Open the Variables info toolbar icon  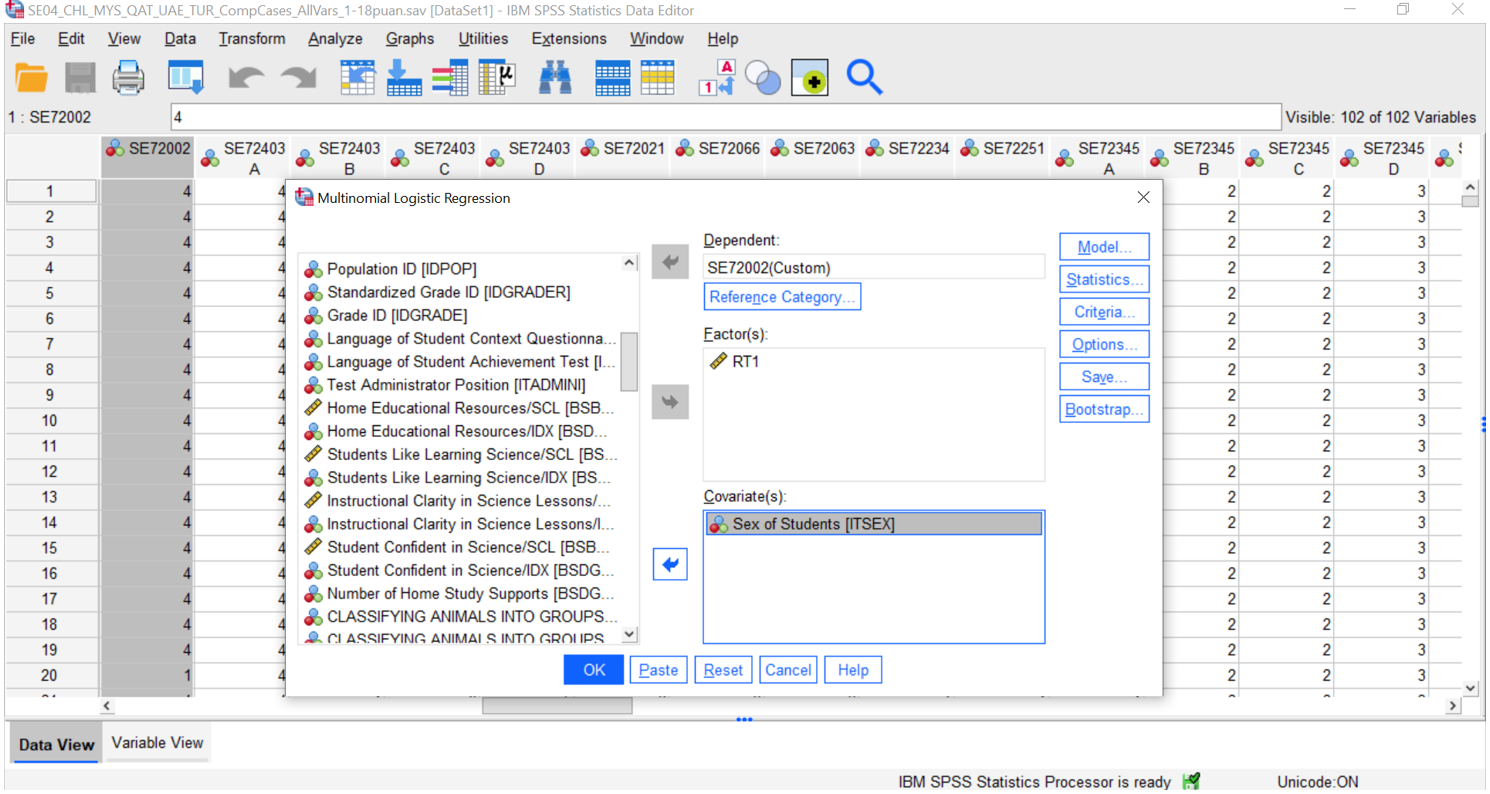tap(450, 78)
